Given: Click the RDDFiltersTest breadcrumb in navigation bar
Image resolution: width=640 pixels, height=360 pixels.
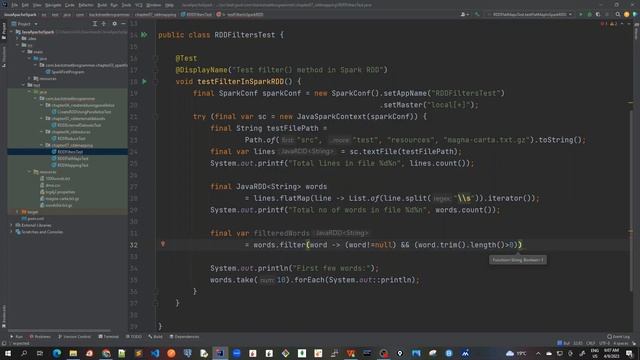Looking at the screenshot, I should [x=197, y=14].
